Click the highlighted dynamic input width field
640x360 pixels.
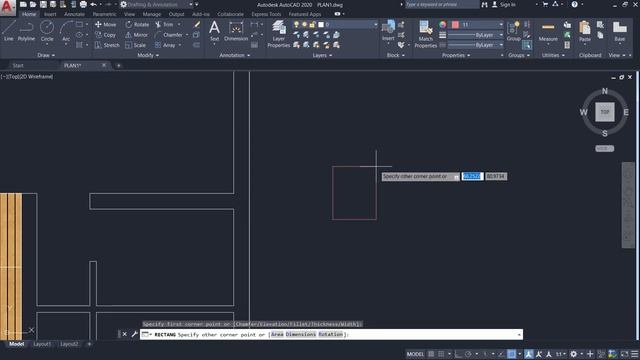472,176
